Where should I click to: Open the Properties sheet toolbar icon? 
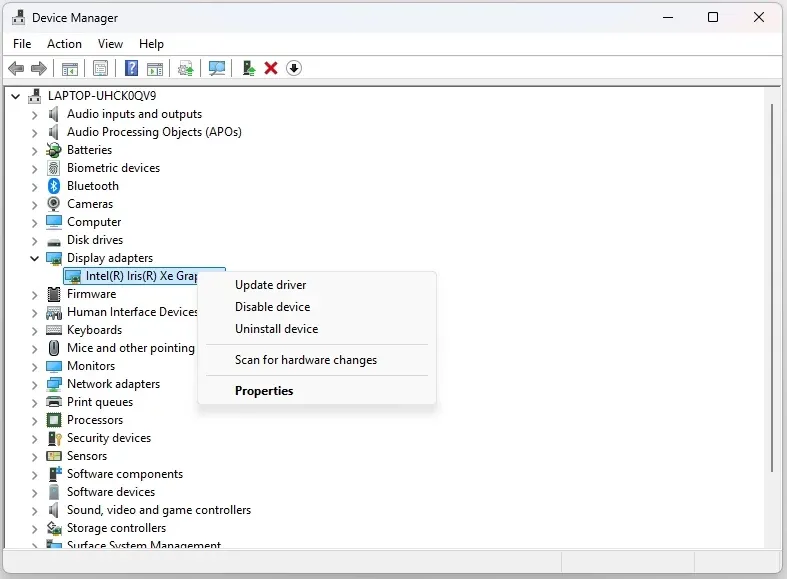[x=100, y=68]
